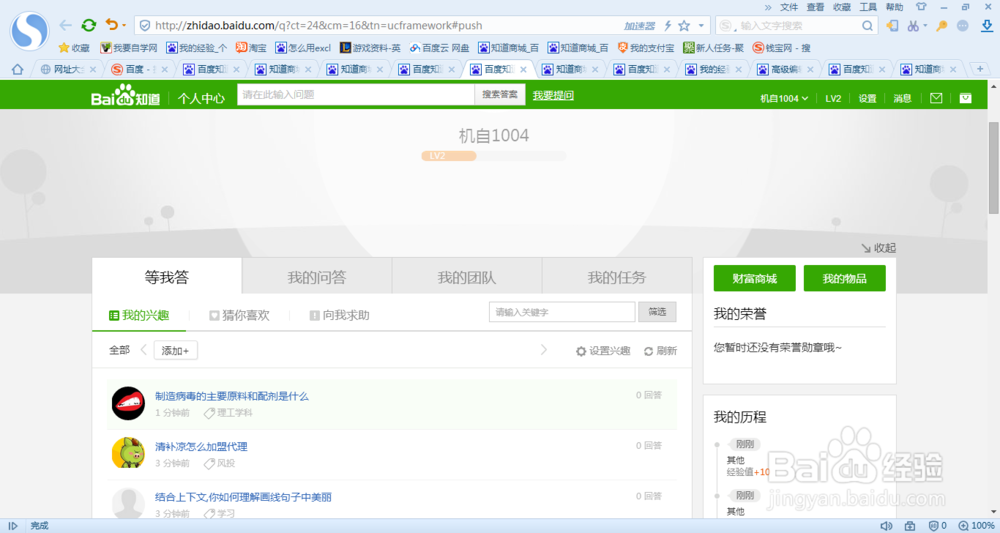Viewport: 1000px width, 533px height.
Task: Select the 猜你喜欢 sub-tab
Action: click(239, 315)
